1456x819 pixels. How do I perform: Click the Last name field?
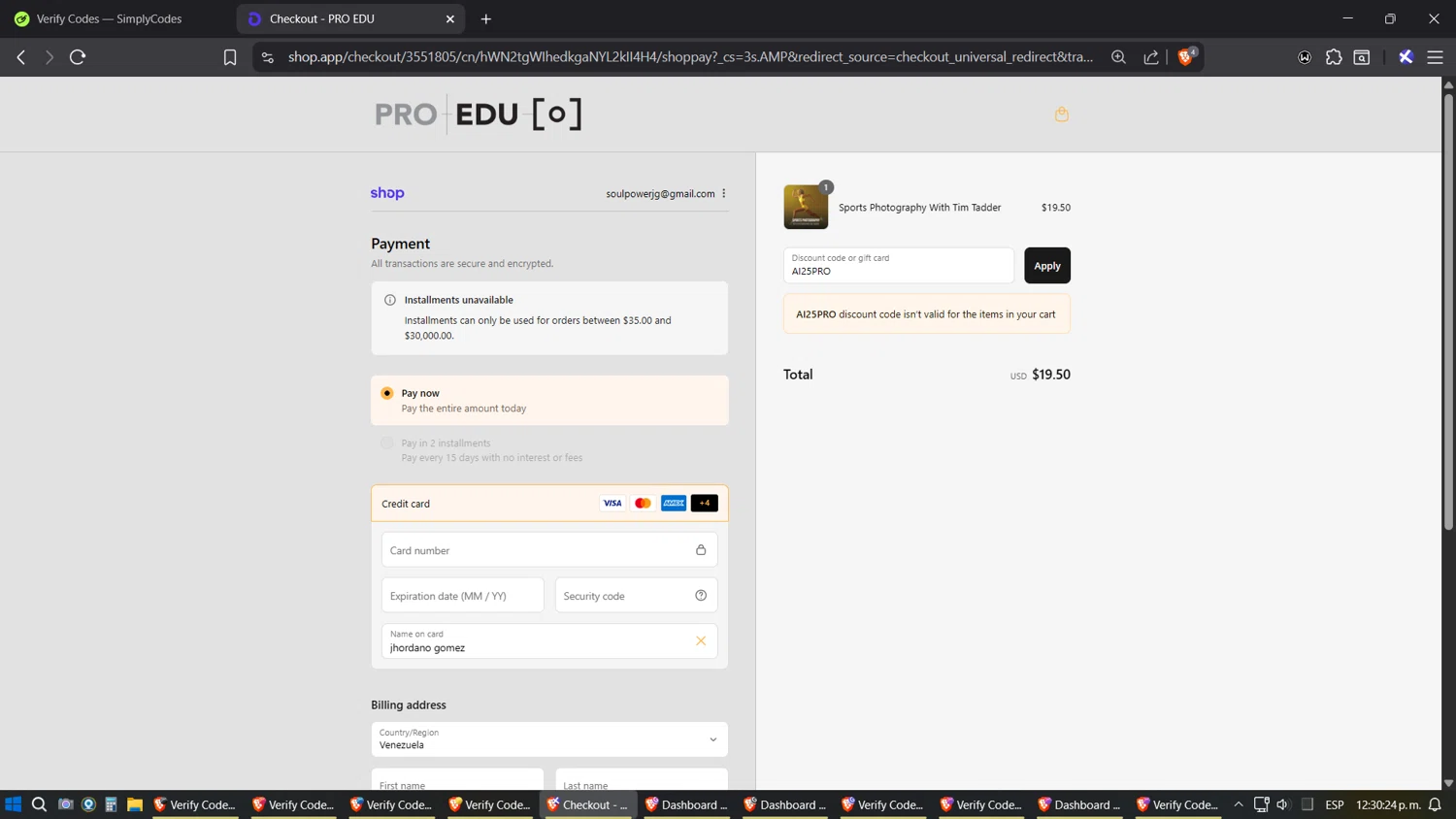[x=642, y=780]
